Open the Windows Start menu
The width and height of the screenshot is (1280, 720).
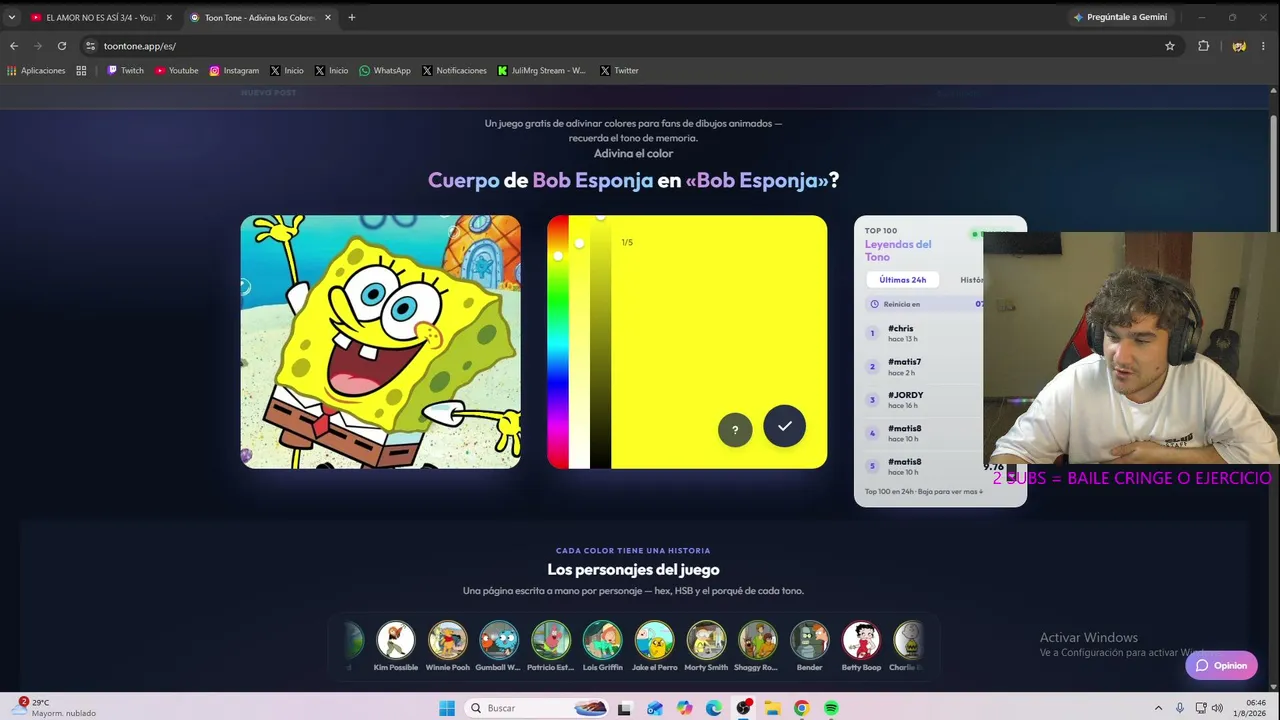click(x=447, y=708)
